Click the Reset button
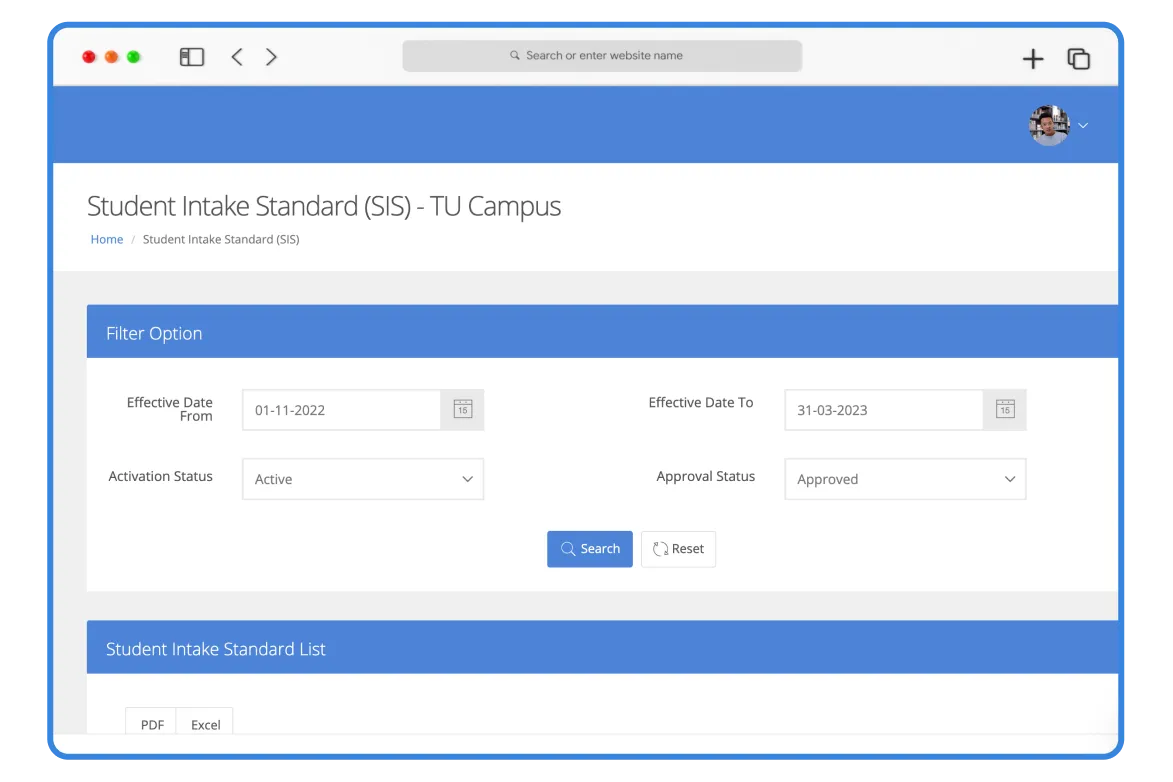 click(678, 549)
